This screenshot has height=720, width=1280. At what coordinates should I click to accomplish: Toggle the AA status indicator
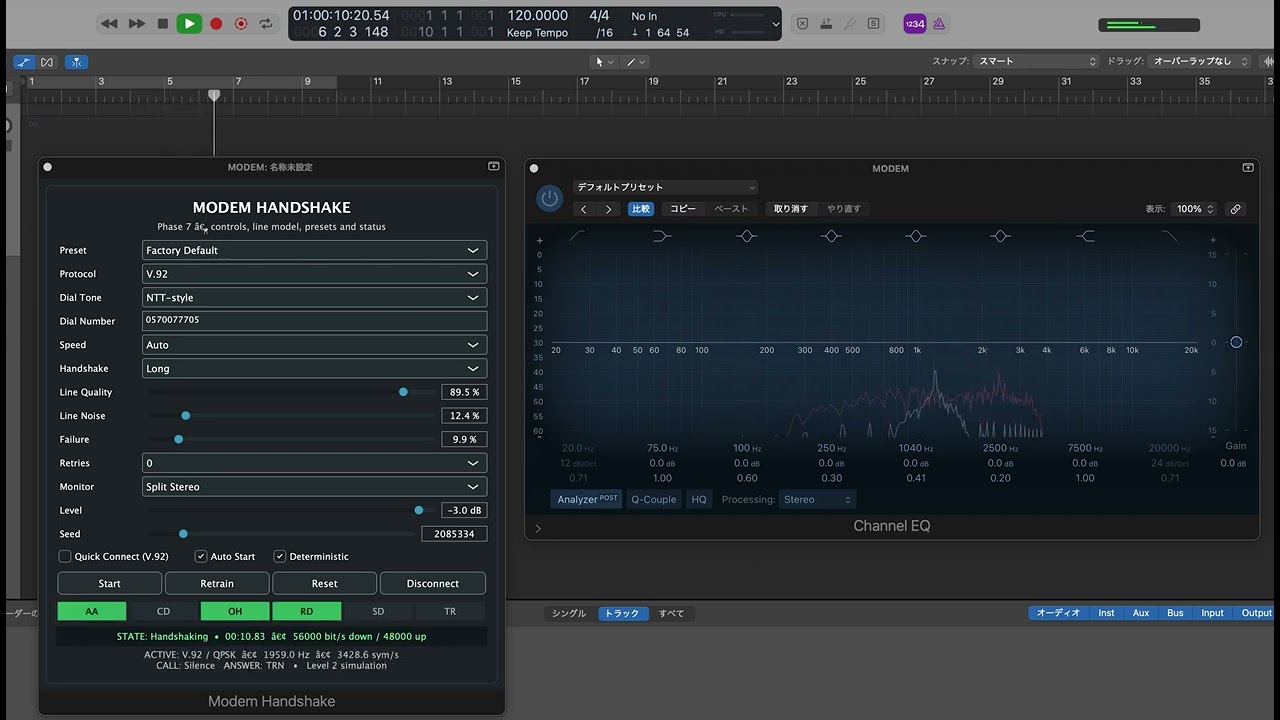(x=92, y=611)
